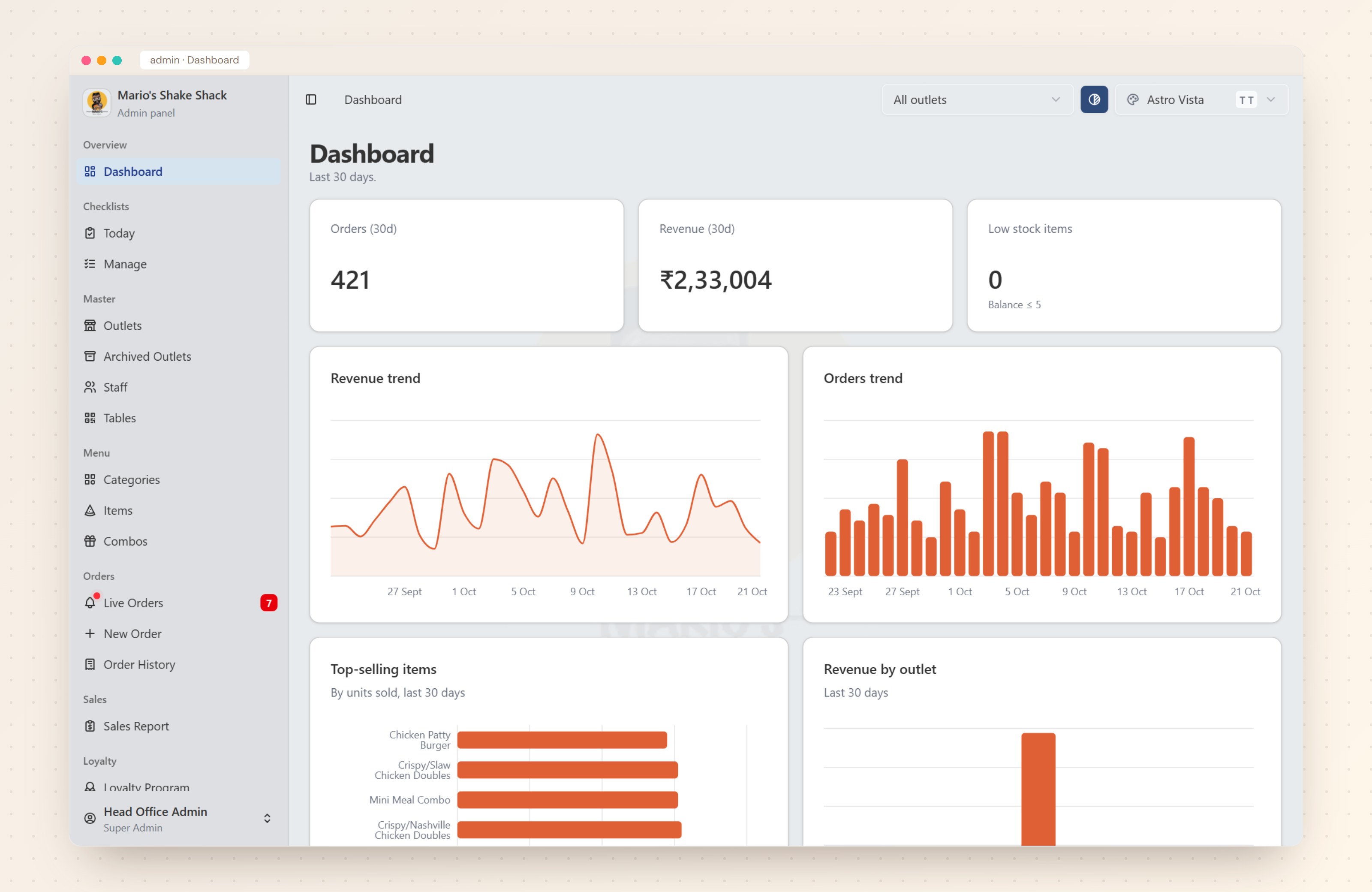Click the Live Orders bell icon
Screen dimensions: 1372x892
tap(90, 603)
